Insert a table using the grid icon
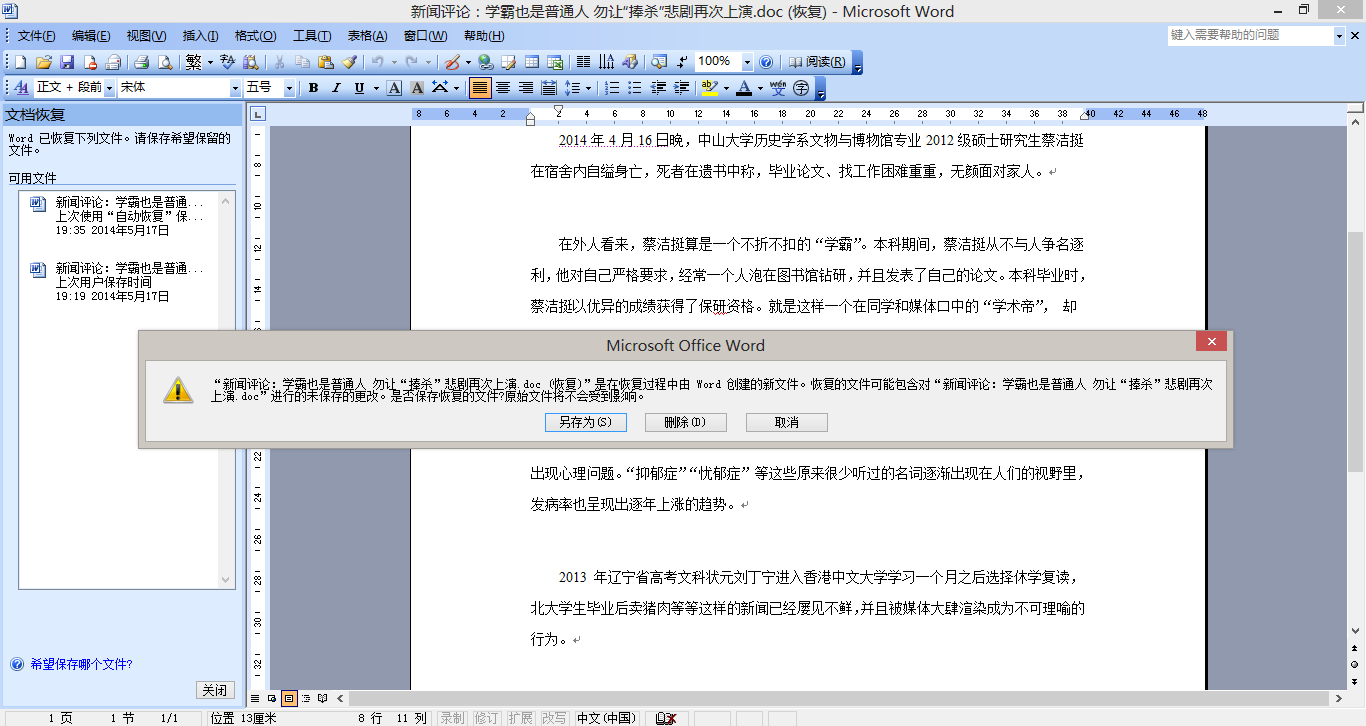Screen dimensions: 1366x726 tap(531, 62)
